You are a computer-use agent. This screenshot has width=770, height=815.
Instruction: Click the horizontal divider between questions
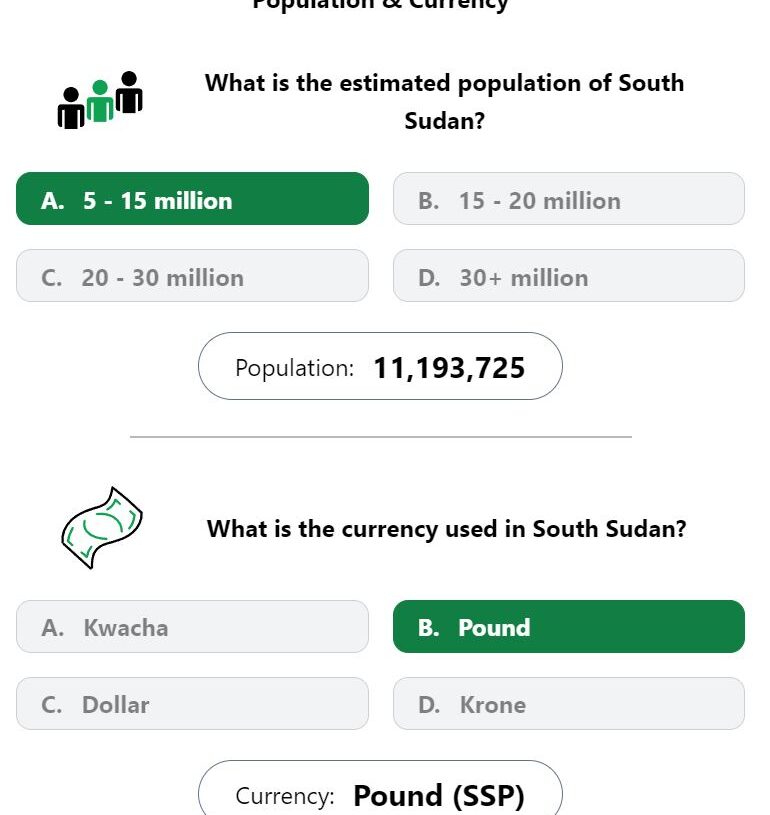coord(381,437)
